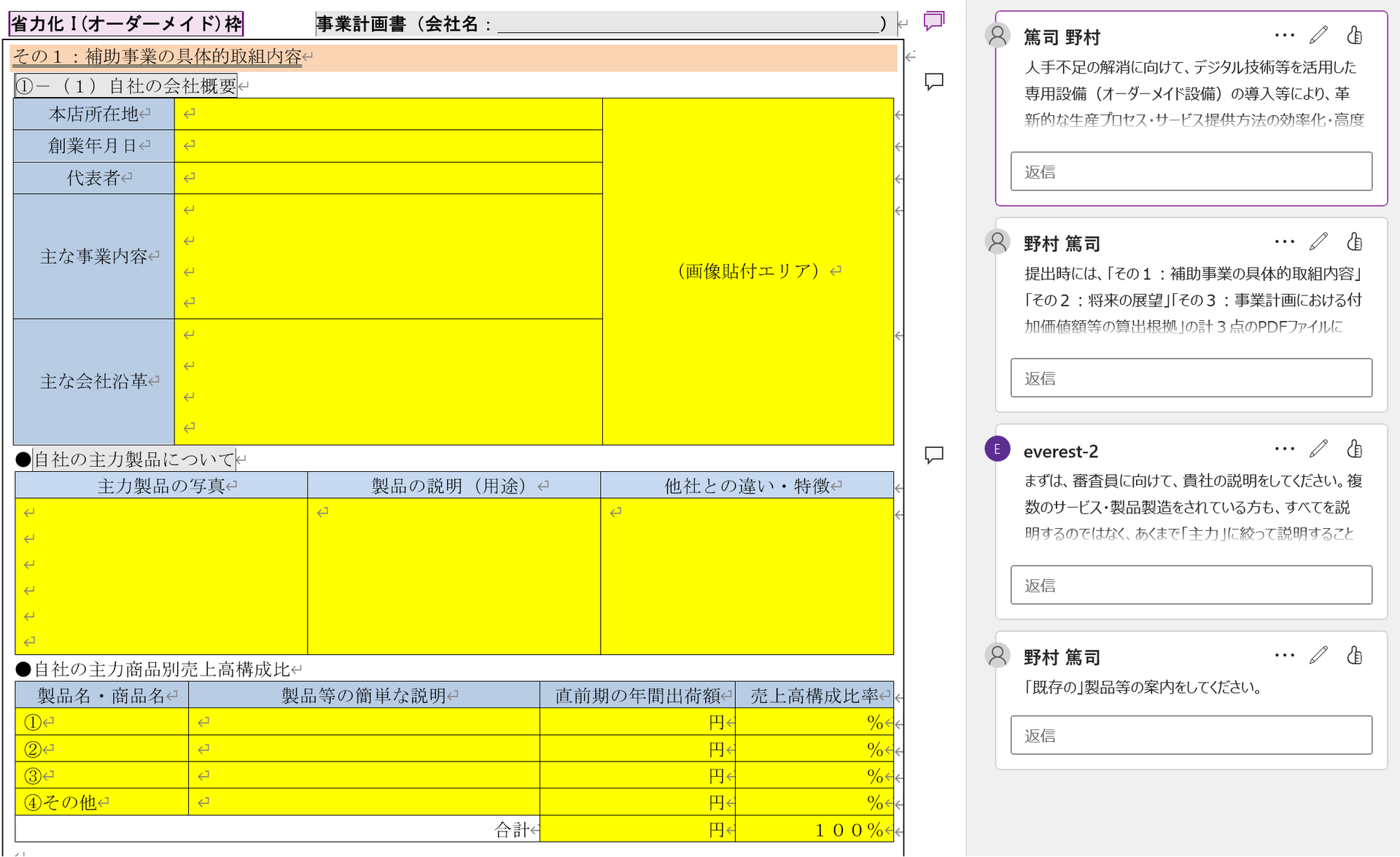The height and width of the screenshot is (857, 1400).
Task: Click the reply field under the first comment
Action: tap(1191, 171)
